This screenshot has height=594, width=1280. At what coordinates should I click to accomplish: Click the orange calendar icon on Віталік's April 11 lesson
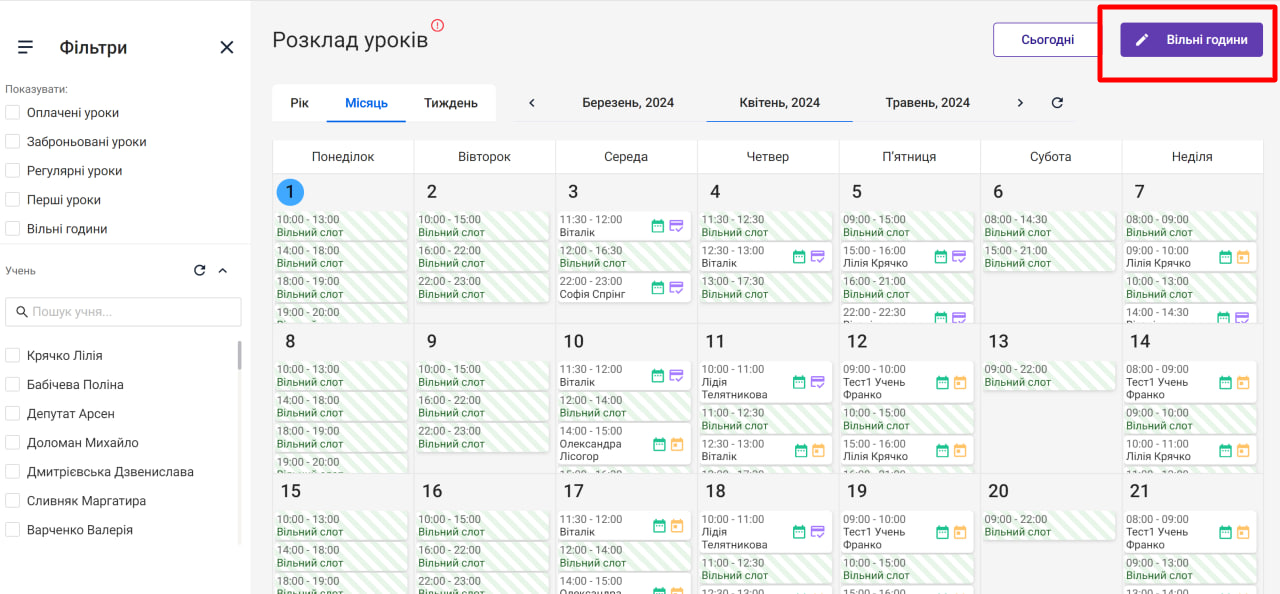click(817, 451)
